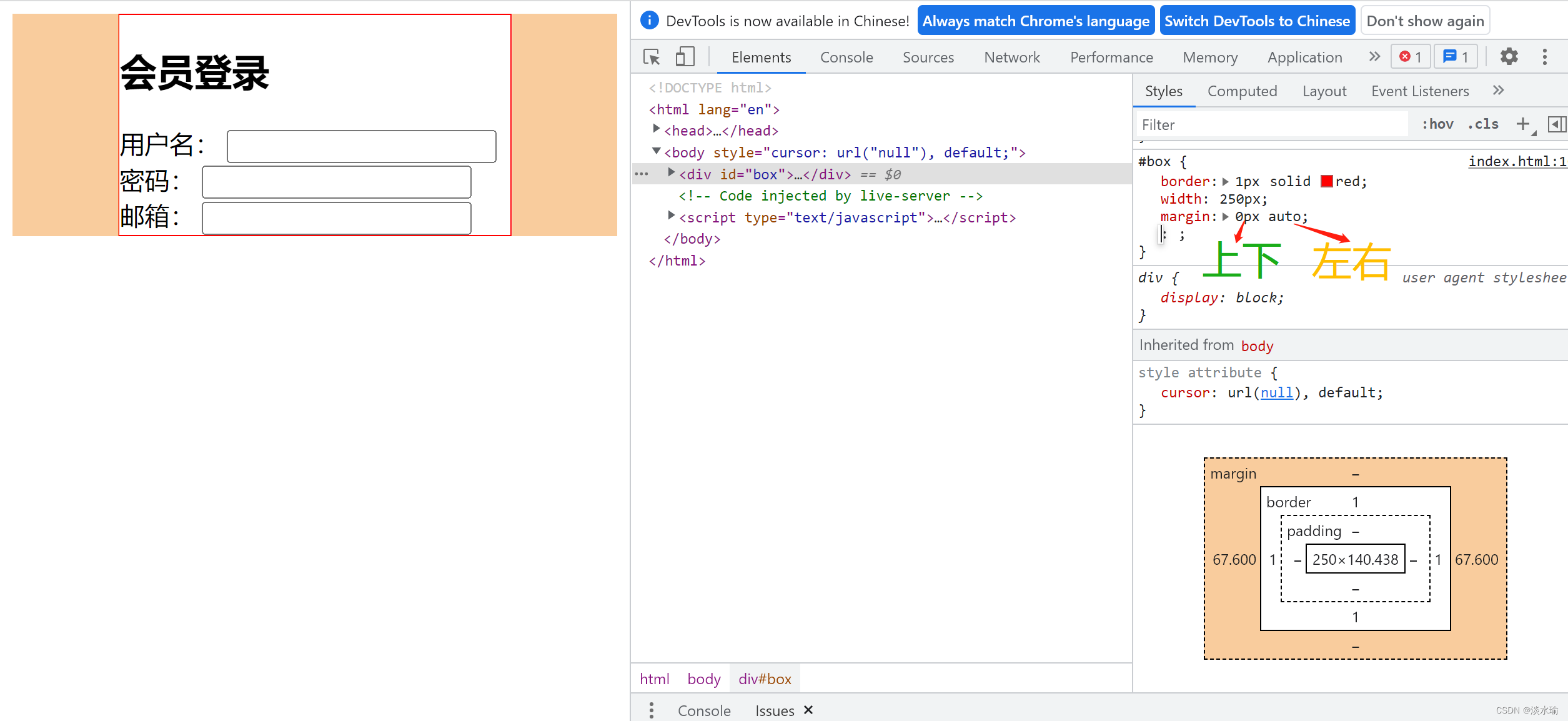
Task: Toggle the .cls class editor
Action: pyautogui.click(x=1483, y=124)
